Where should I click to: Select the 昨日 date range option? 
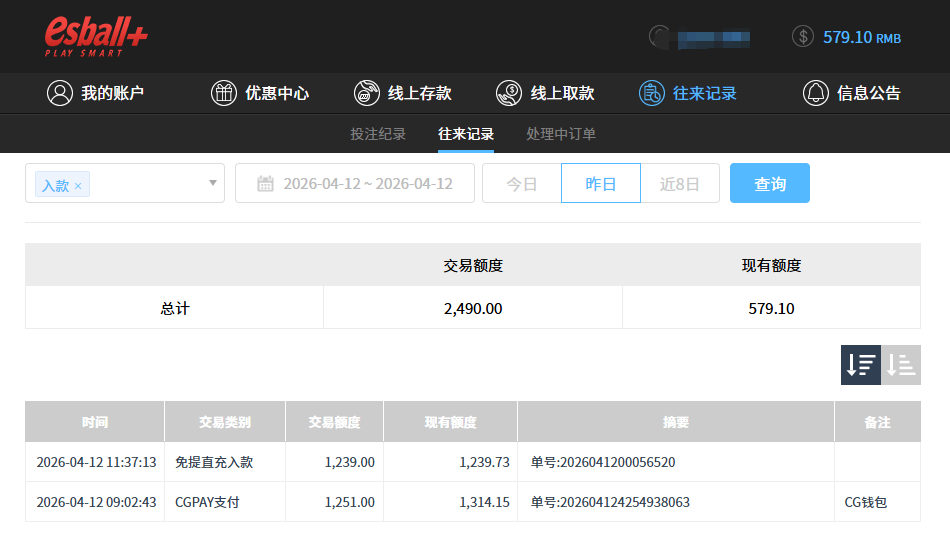click(x=600, y=184)
